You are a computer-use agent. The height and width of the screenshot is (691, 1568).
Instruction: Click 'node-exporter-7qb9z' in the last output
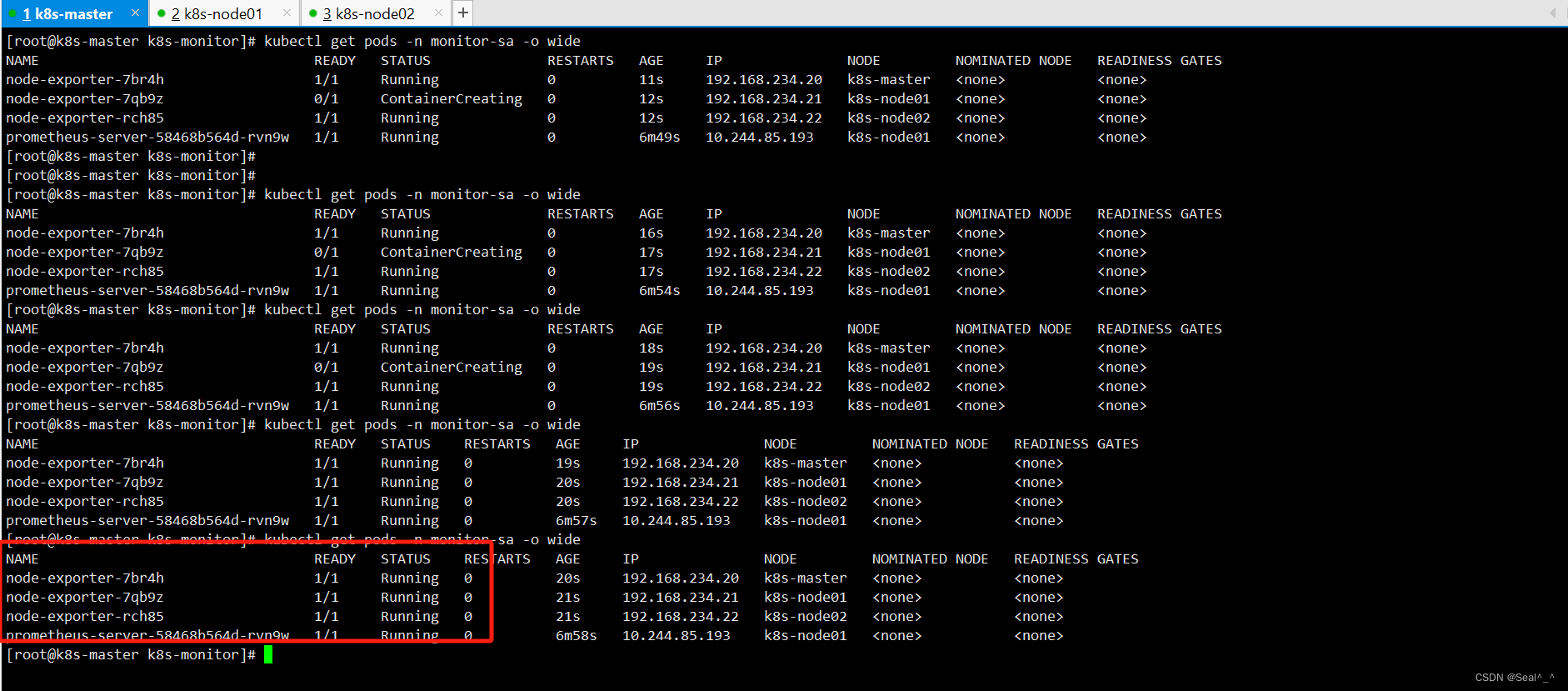tap(85, 597)
